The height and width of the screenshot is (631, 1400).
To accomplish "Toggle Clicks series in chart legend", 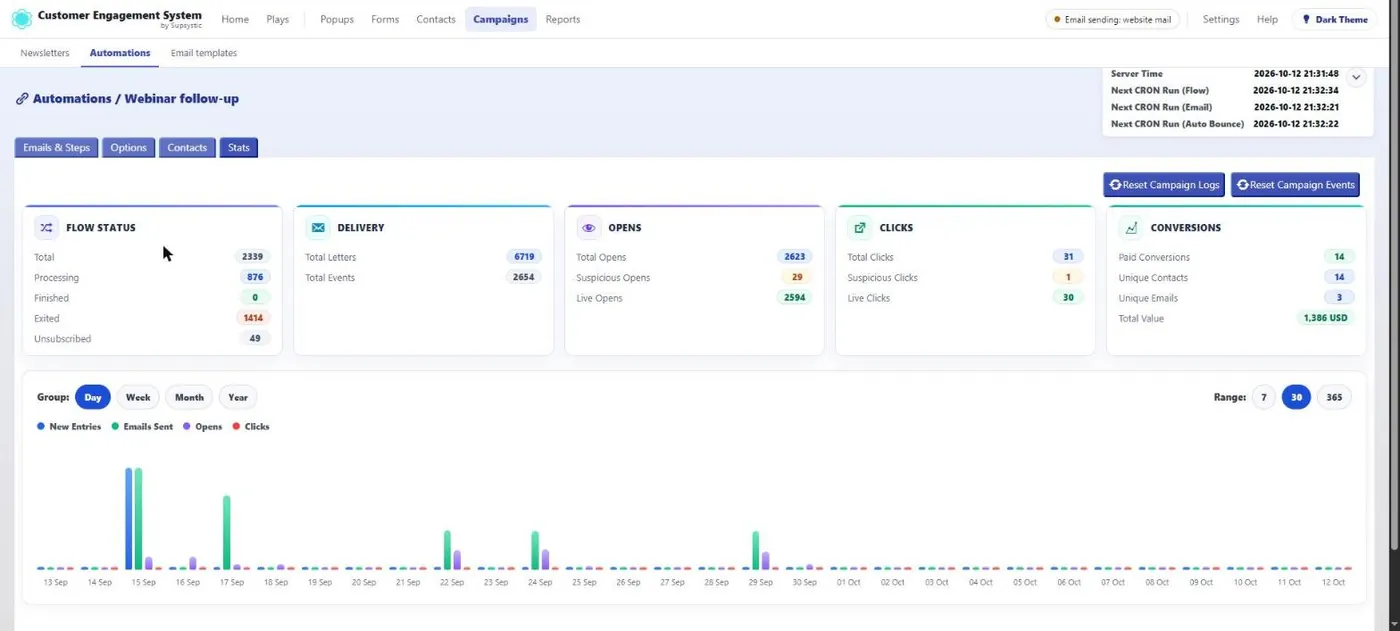I will point(251,426).
